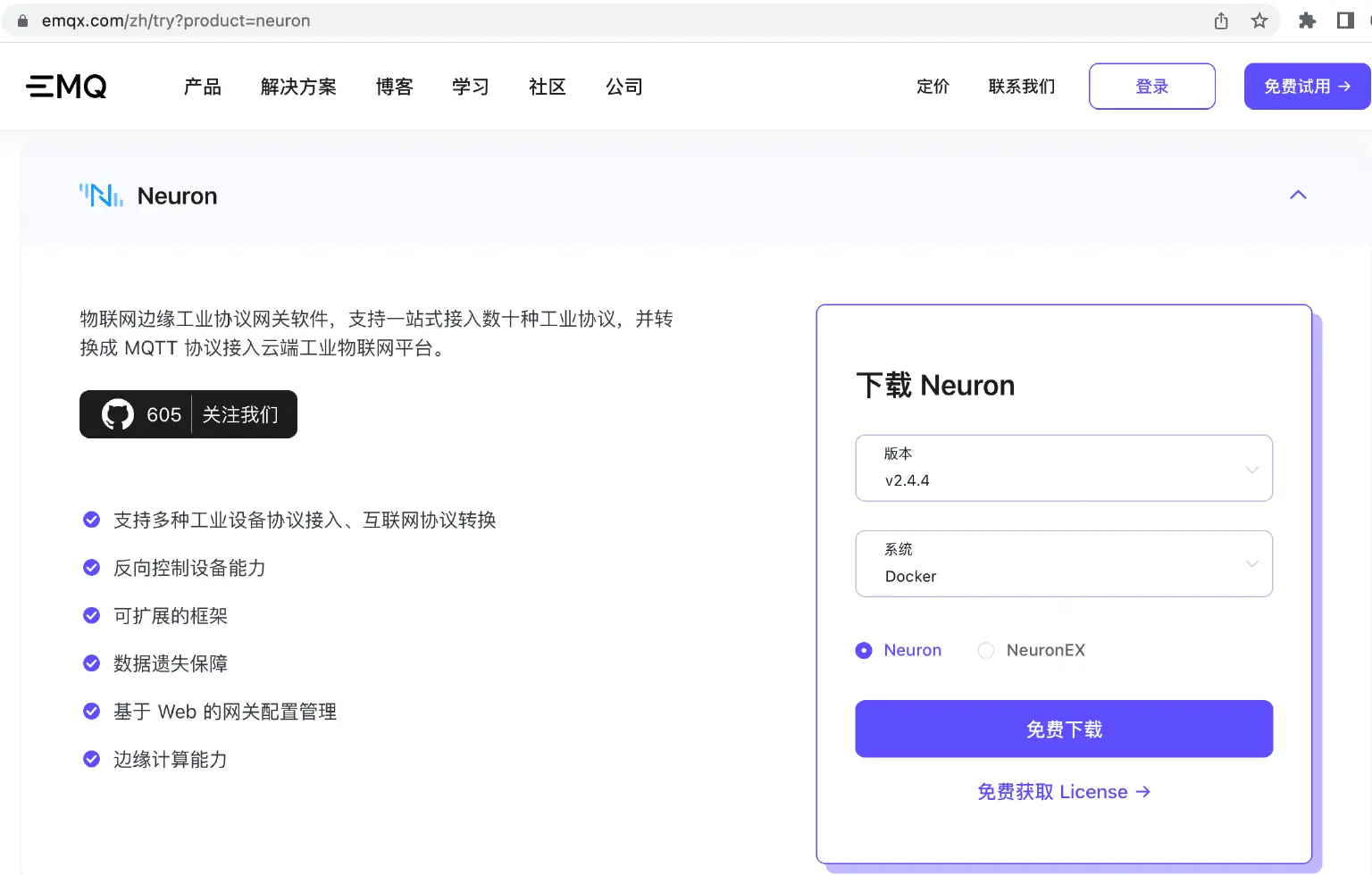The width and height of the screenshot is (1372, 875).
Task: Collapse the Neuron section with the chevron
Action: coord(1298,195)
